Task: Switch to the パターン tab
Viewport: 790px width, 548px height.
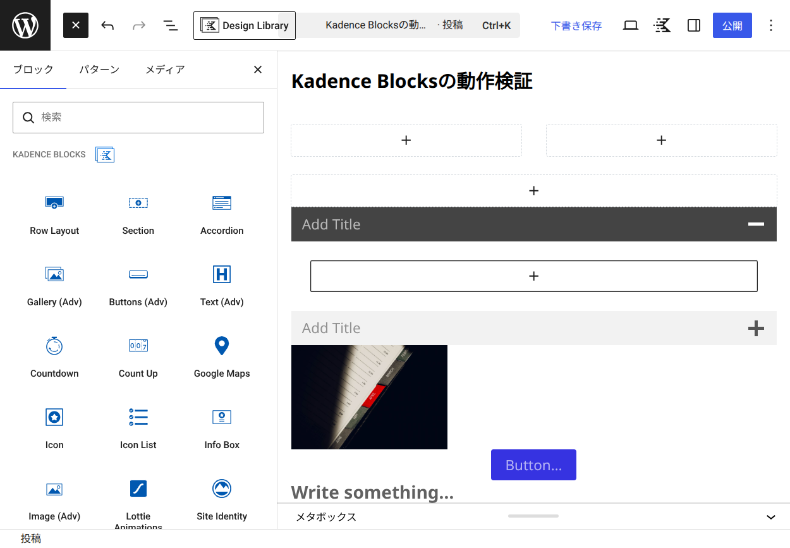Action: [99, 70]
